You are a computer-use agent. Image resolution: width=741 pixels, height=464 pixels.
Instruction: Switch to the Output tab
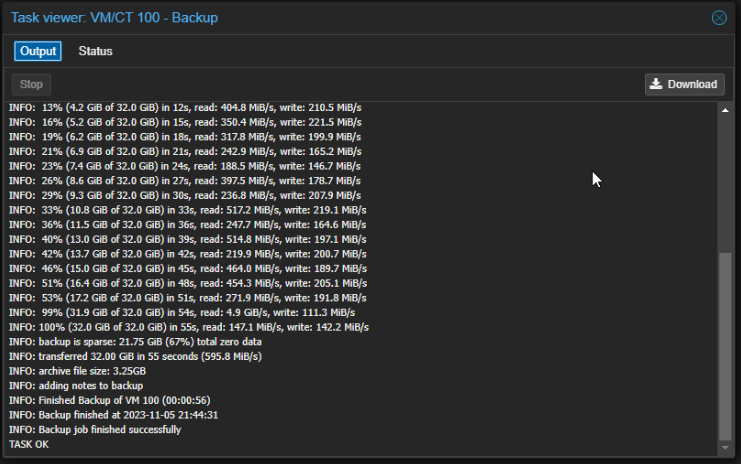point(38,51)
